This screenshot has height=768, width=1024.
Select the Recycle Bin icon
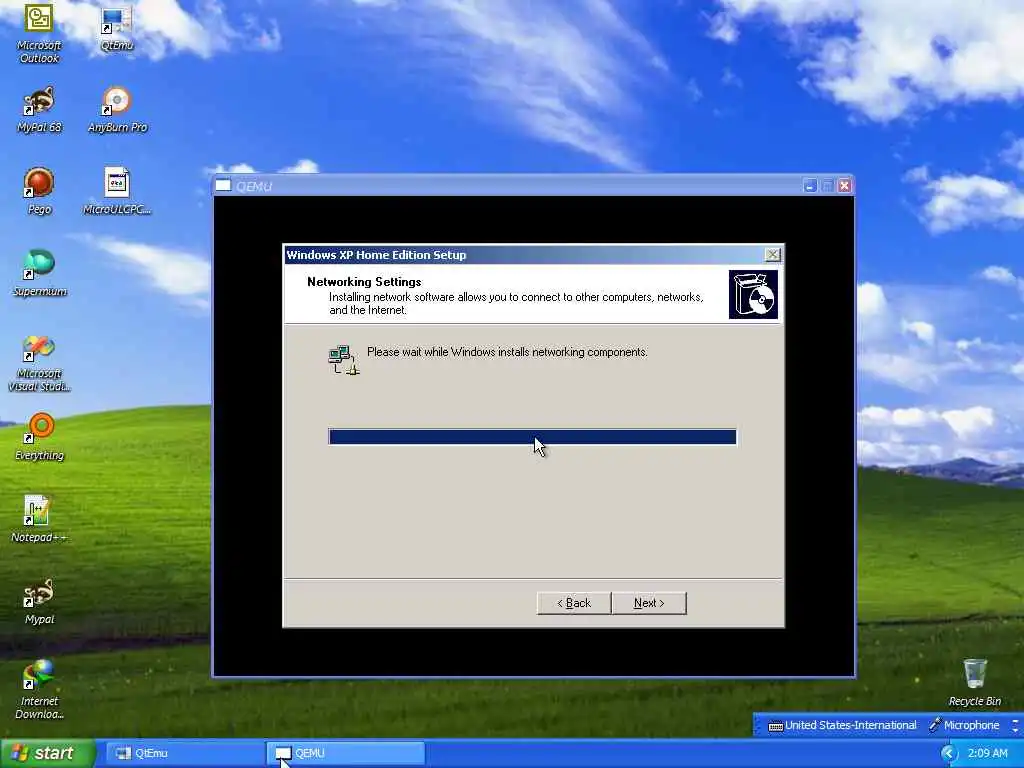pos(974,683)
